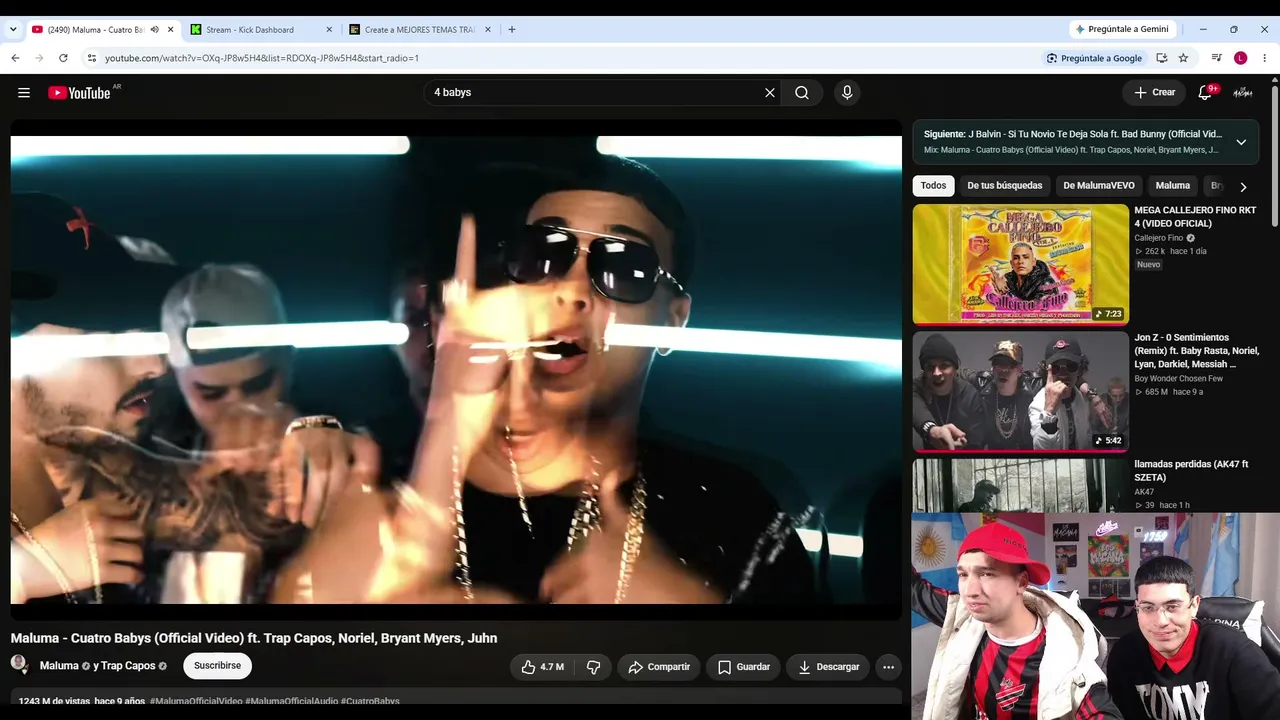
Task: Expand the mix playlist panel chevron
Action: [1241, 142]
